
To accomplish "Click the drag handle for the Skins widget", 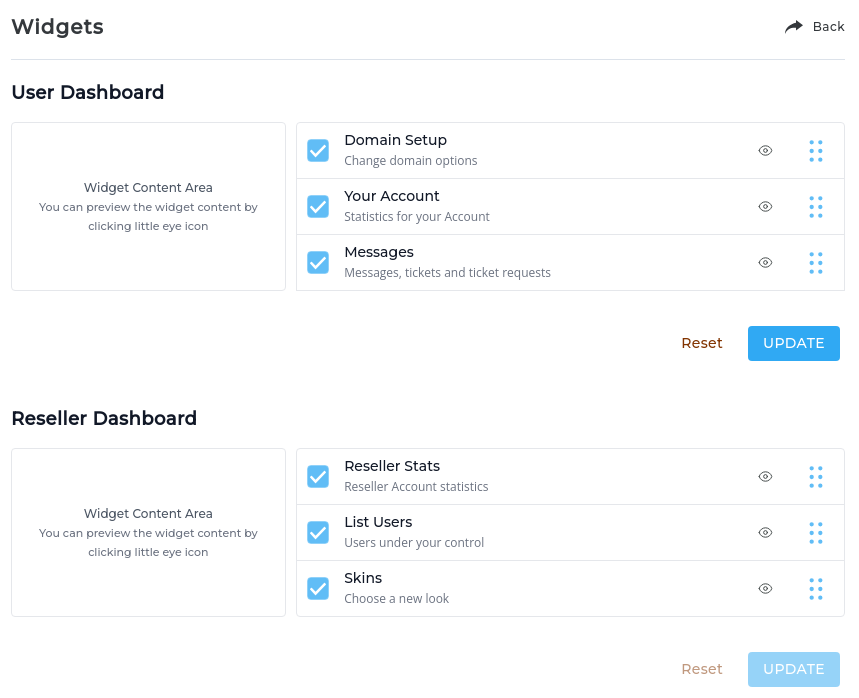I will [816, 588].
